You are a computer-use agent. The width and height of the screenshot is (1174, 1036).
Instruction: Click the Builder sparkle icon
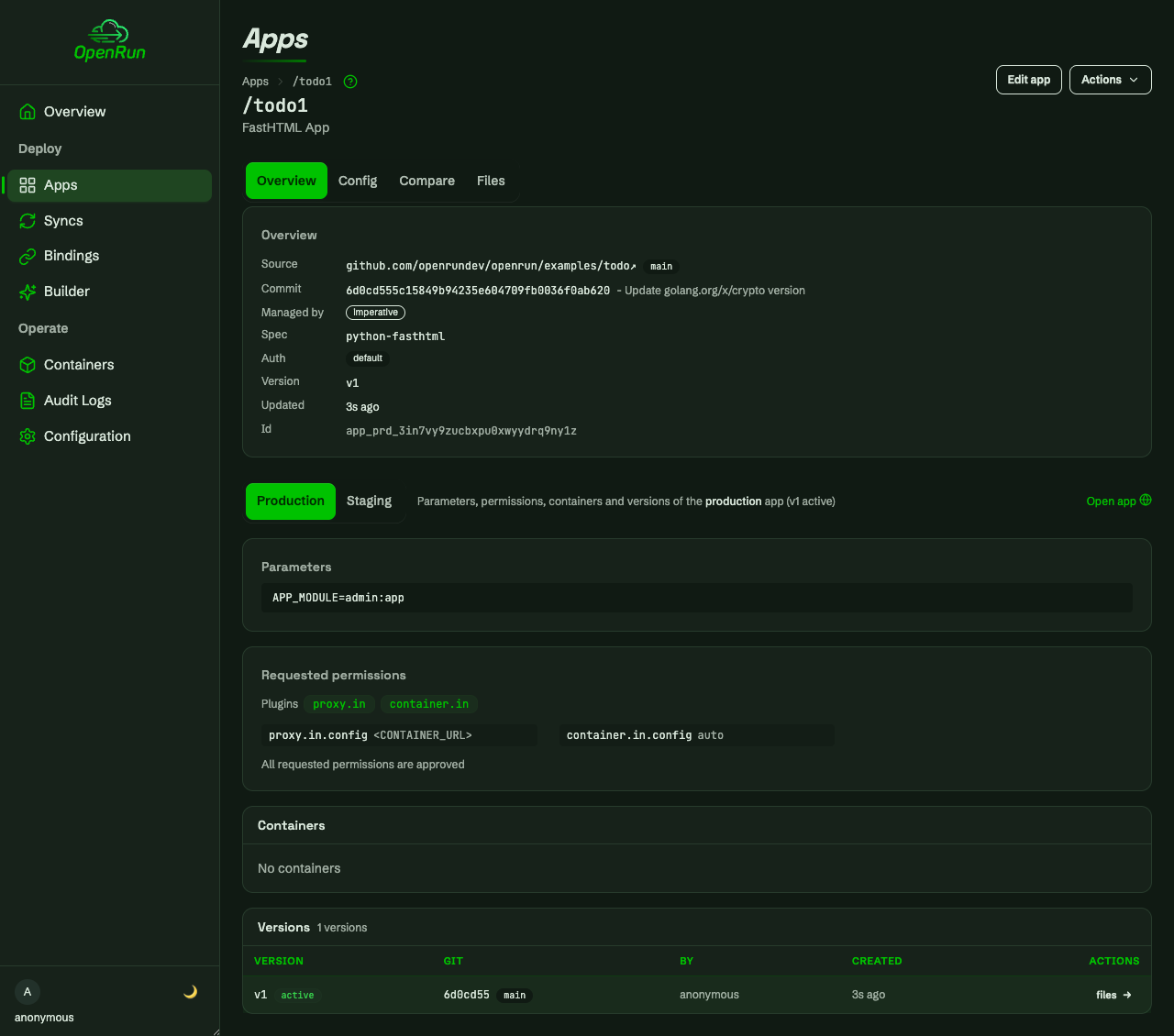click(x=28, y=292)
